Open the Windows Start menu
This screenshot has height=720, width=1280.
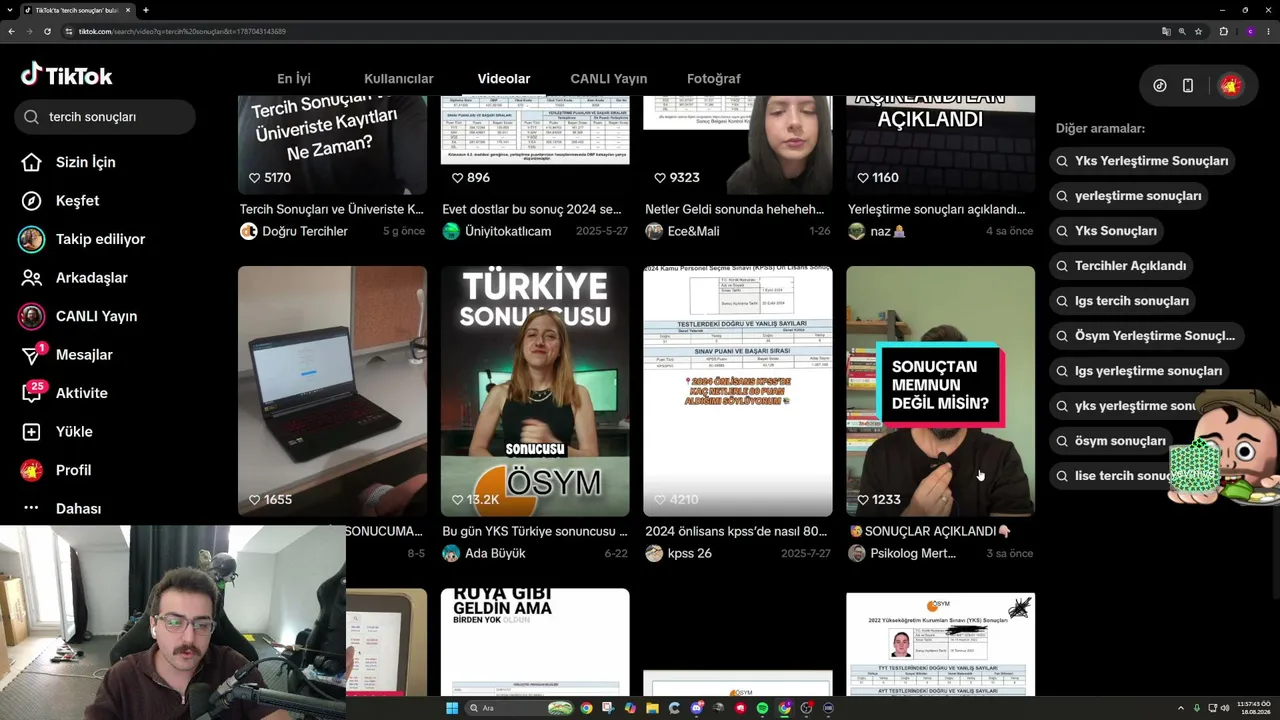451,708
